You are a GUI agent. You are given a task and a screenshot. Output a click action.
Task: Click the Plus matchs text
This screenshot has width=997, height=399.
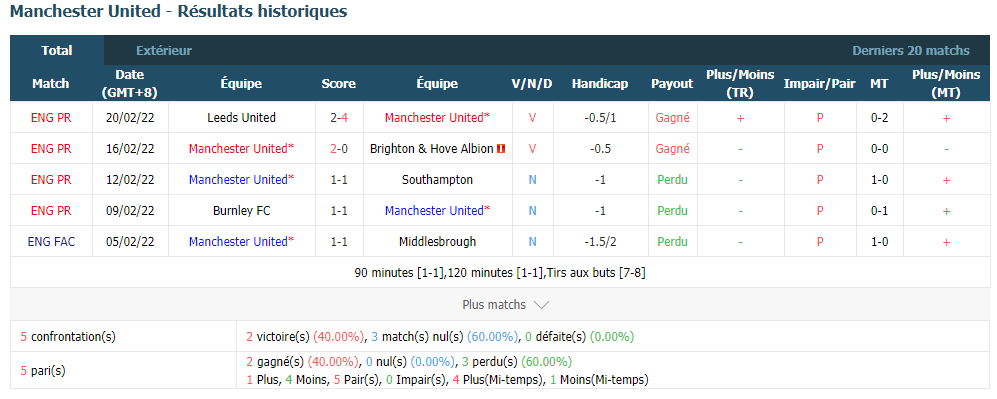coord(494,305)
